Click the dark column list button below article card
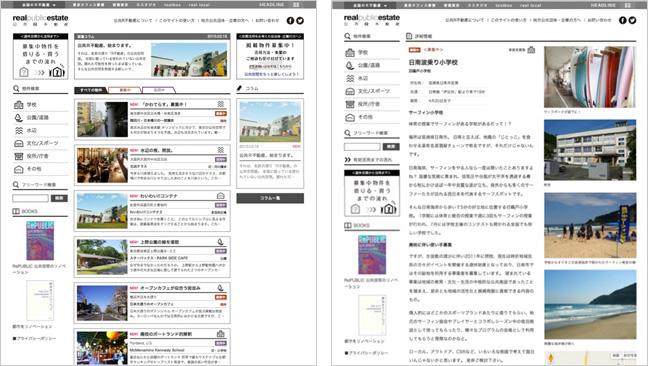 [x=270, y=198]
